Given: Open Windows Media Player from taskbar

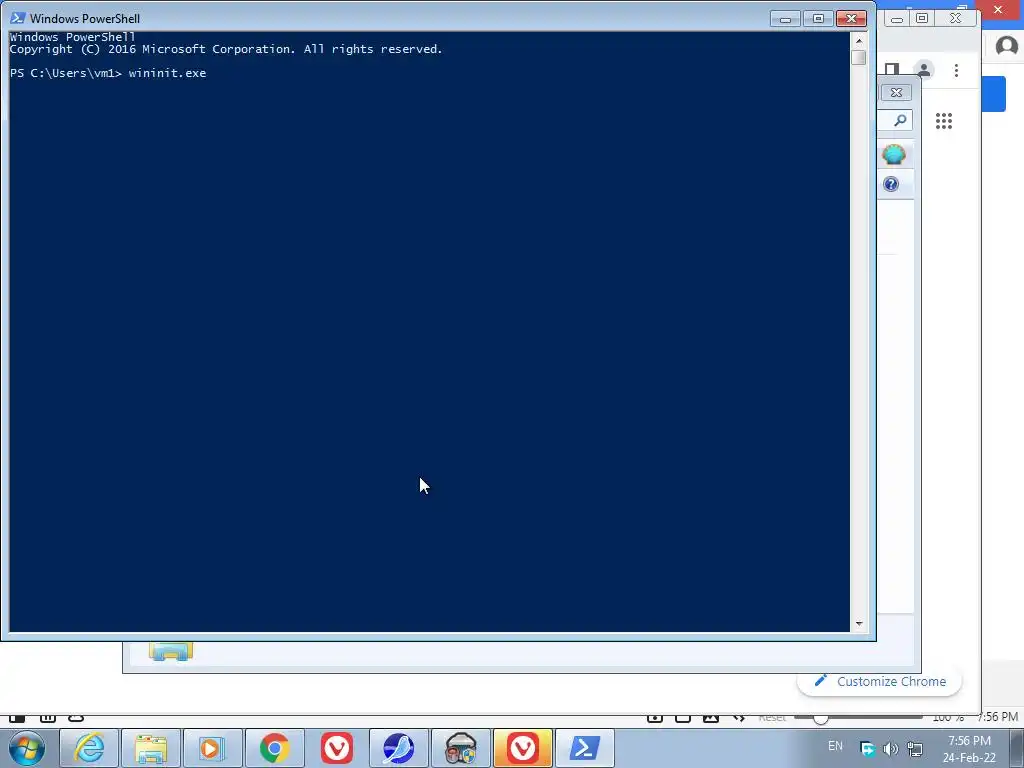Looking at the screenshot, I should [x=212, y=748].
